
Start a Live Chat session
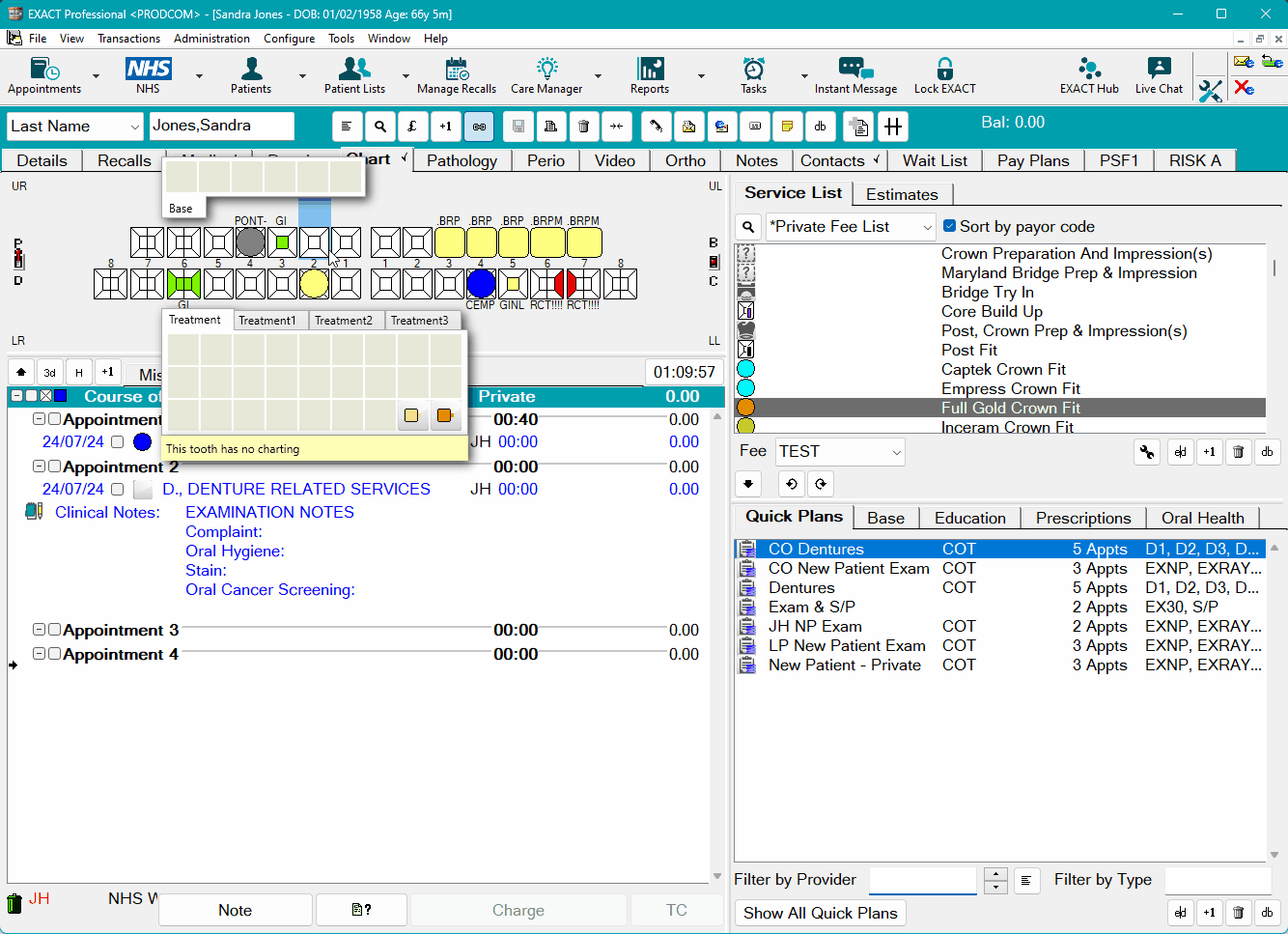pyautogui.click(x=1159, y=75)
